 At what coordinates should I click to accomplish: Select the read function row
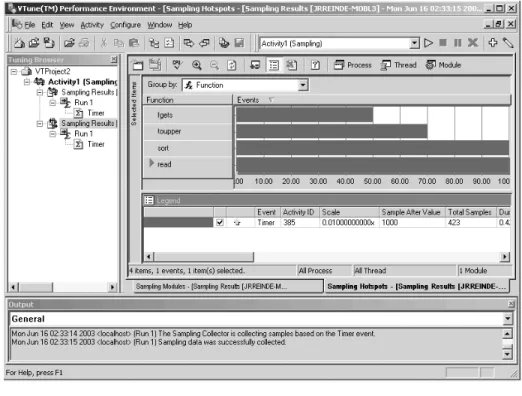pyautogui.click(x=188, y=164)
